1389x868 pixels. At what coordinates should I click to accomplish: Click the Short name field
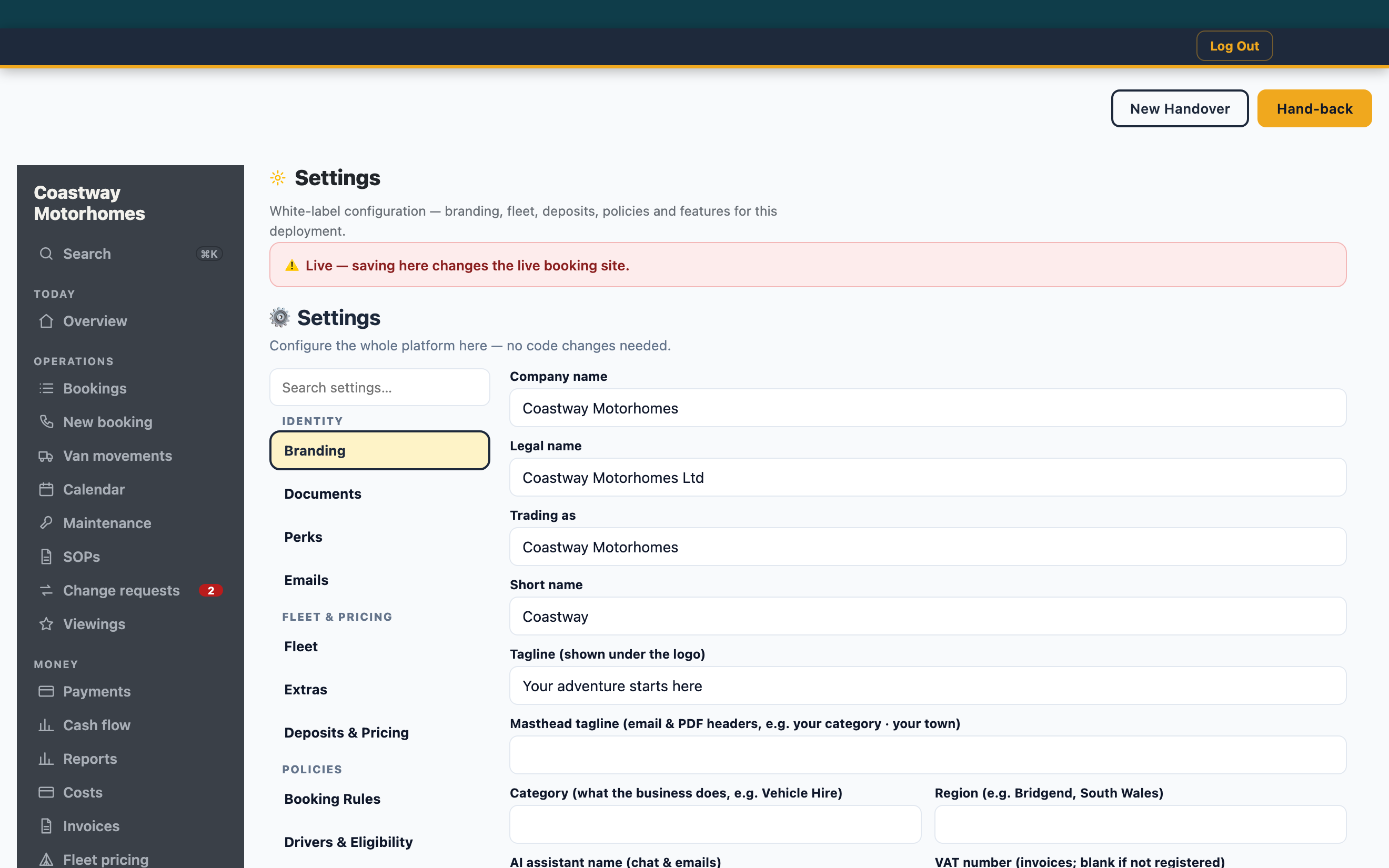tap(928, 617)
